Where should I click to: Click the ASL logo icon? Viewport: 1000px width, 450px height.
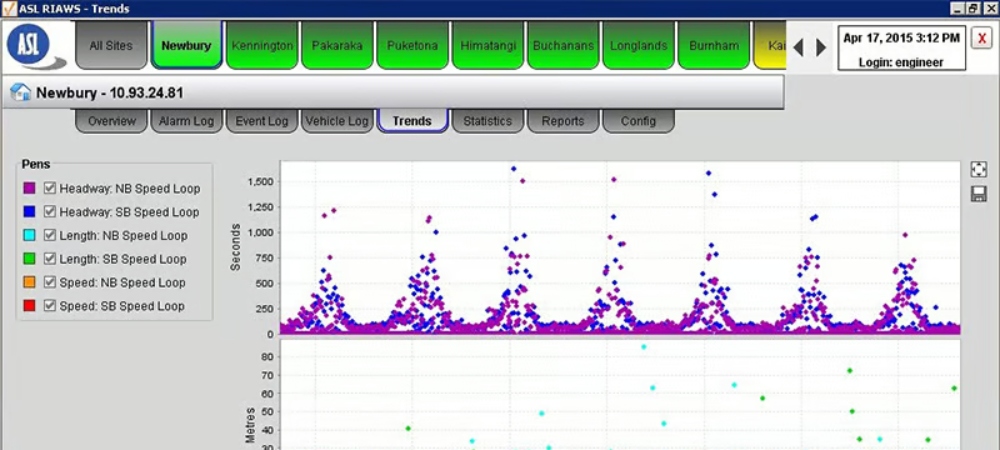pos(36,46)
